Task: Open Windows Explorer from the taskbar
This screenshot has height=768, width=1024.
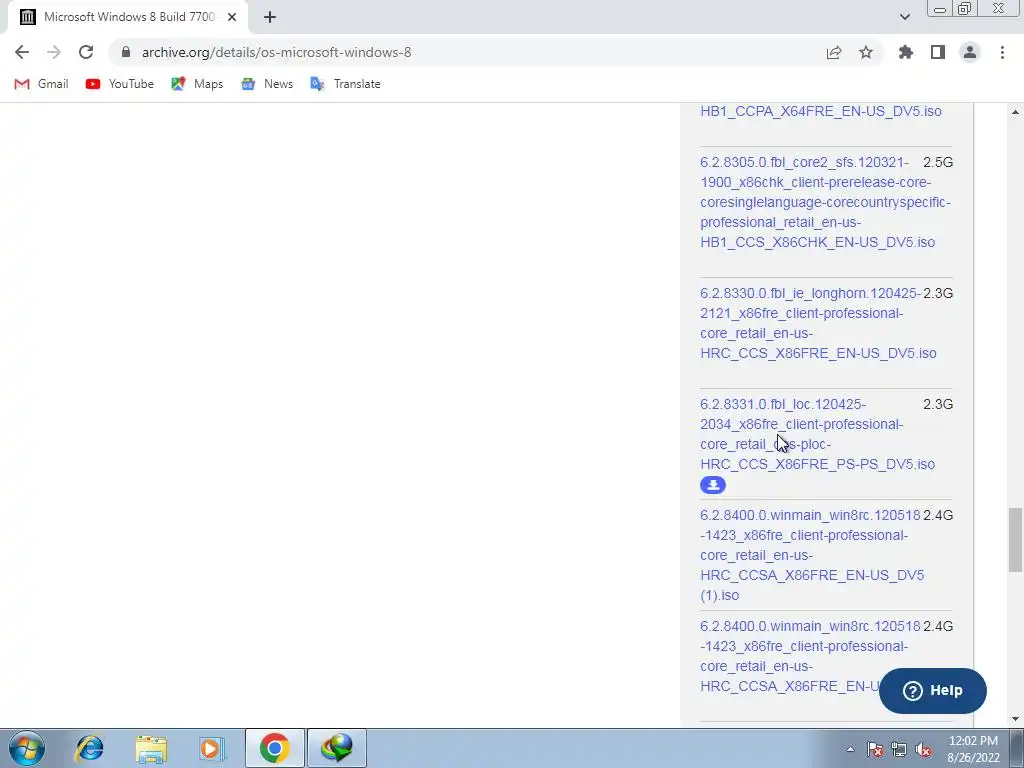Action: click(151, 748)
